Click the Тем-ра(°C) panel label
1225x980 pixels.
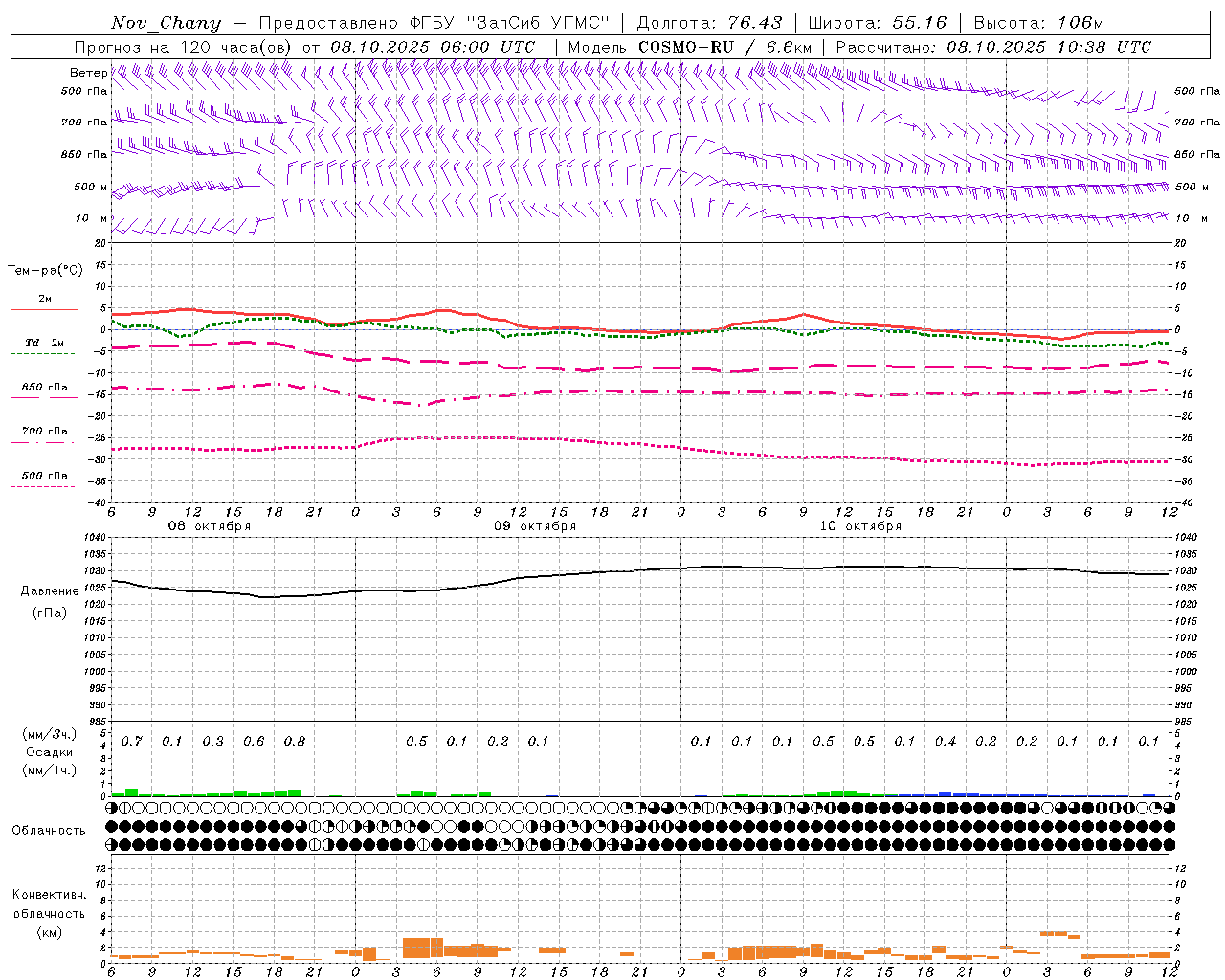(45, 271)
